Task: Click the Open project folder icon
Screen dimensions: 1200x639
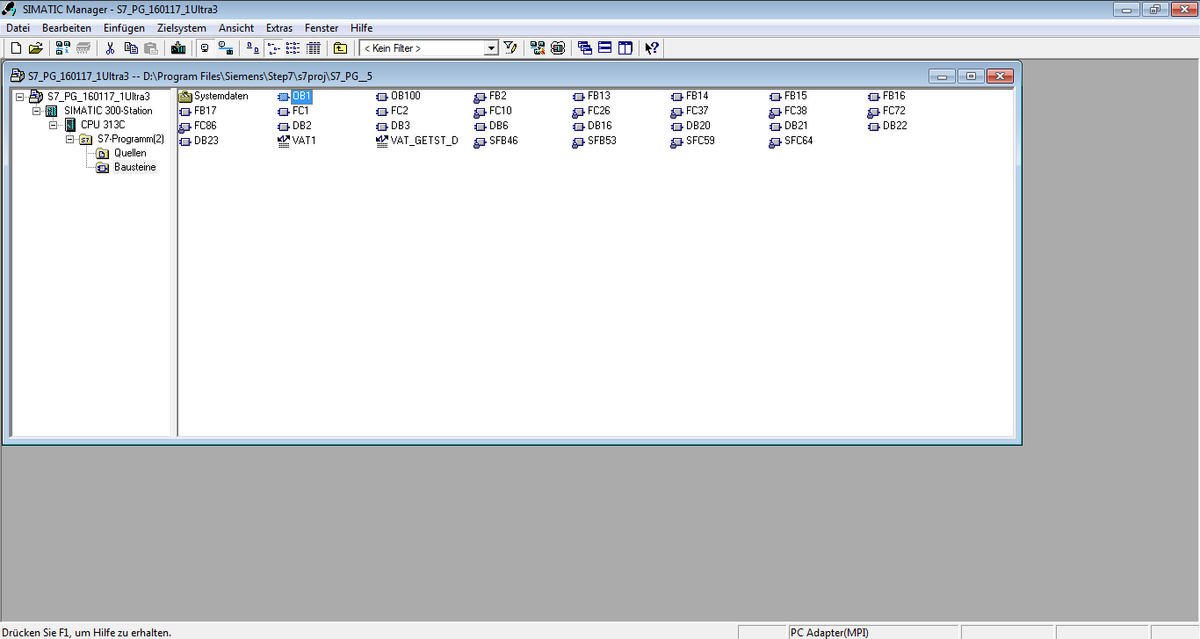Action: 36,48
